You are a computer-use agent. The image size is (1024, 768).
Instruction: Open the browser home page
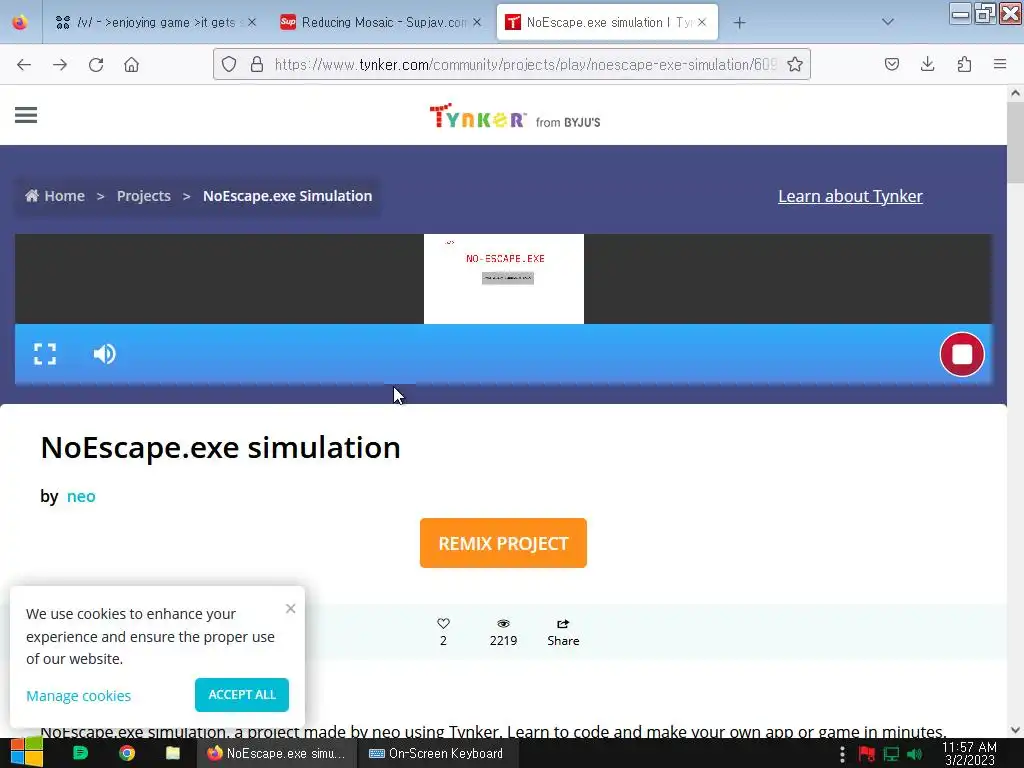pos(132,65)
